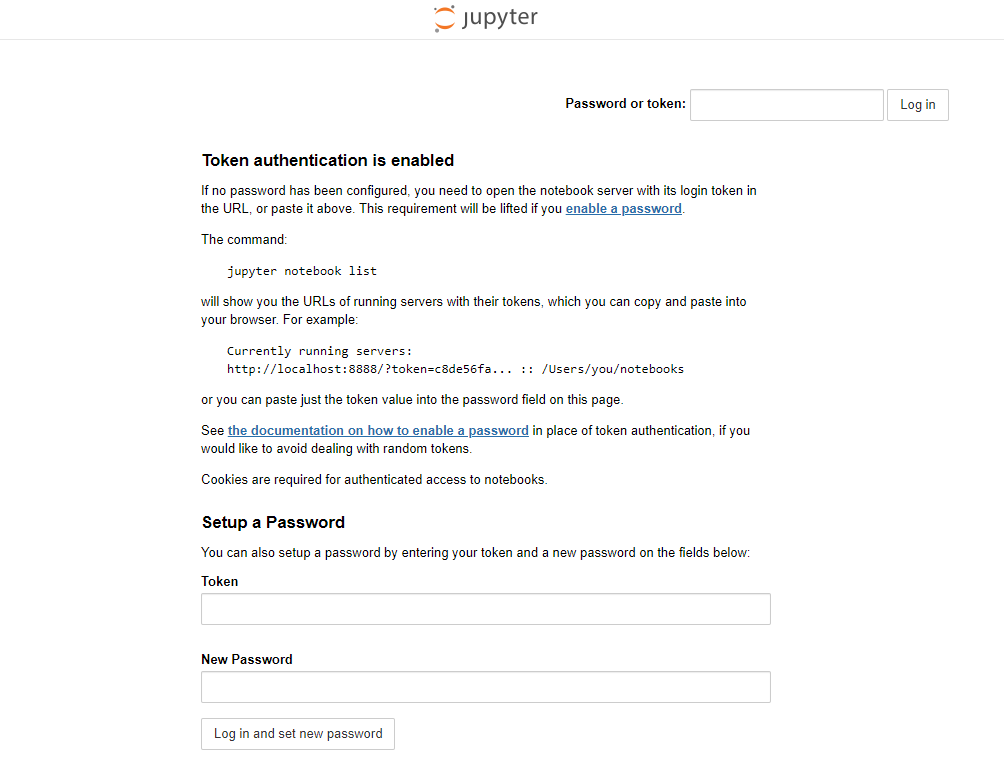Click the "jupyter" wordmark in the header
1004x775 pixels.
pos(500,17)
